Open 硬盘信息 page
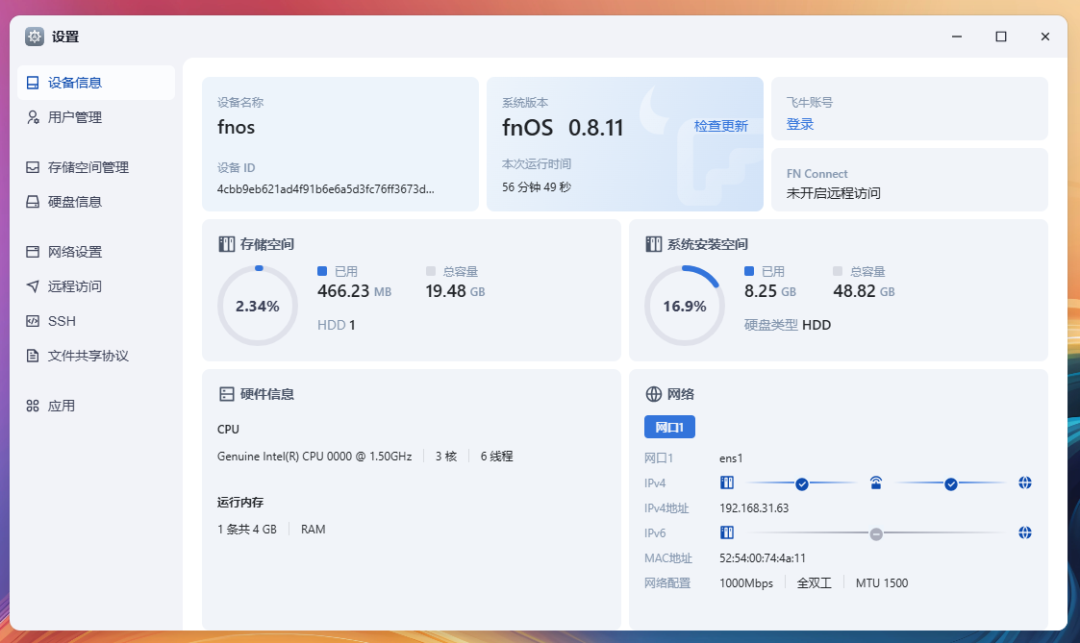Image resolution: width=1080 pixels, height=643 pixels. [96, 202]
